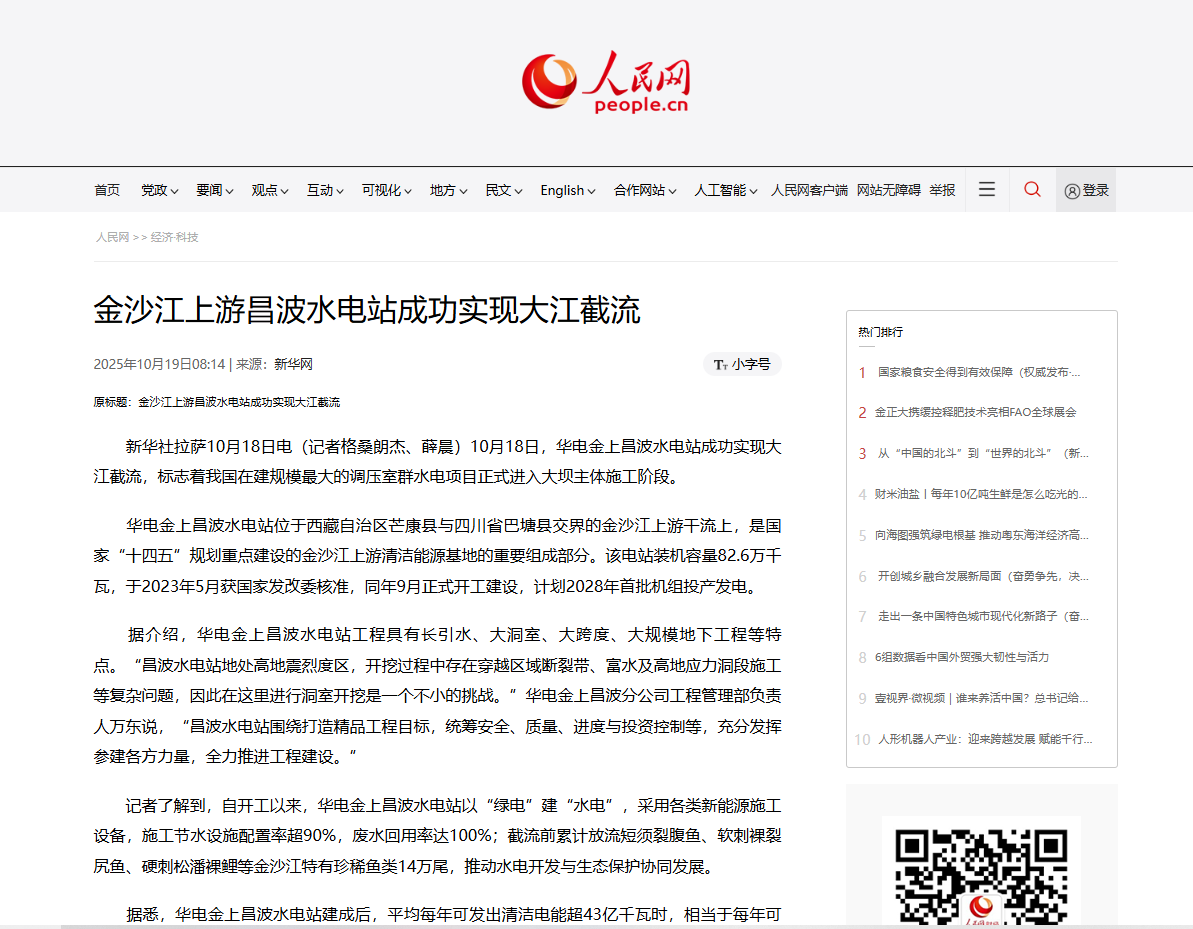
Task: Select 网站无障碍 accessibility option
Action: [888, 190]
